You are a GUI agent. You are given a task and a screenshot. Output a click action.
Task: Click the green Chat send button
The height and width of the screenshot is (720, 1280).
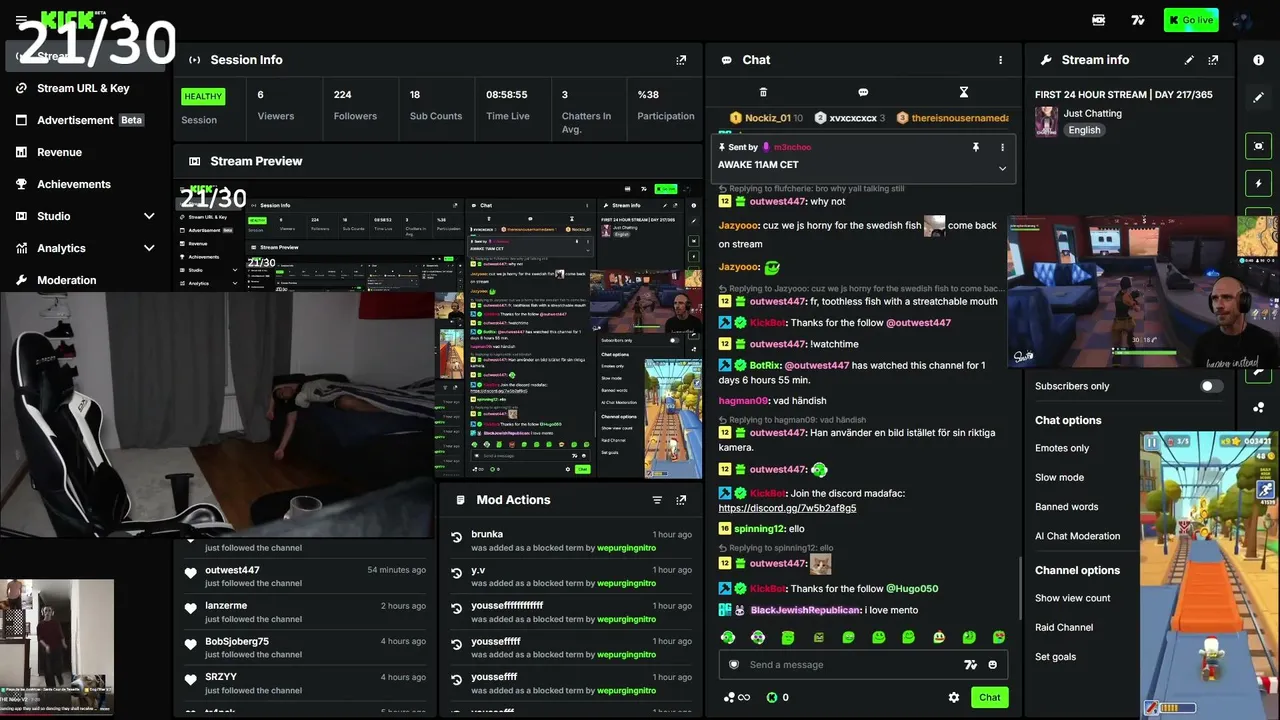[989, 697]
